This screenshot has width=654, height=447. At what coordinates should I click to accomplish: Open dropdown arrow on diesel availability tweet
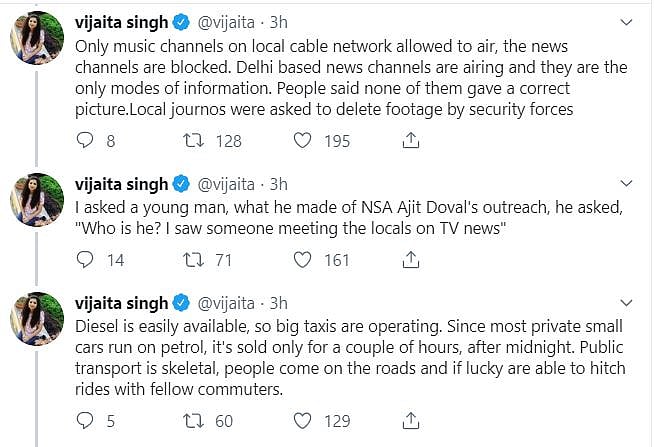(627, 302)
